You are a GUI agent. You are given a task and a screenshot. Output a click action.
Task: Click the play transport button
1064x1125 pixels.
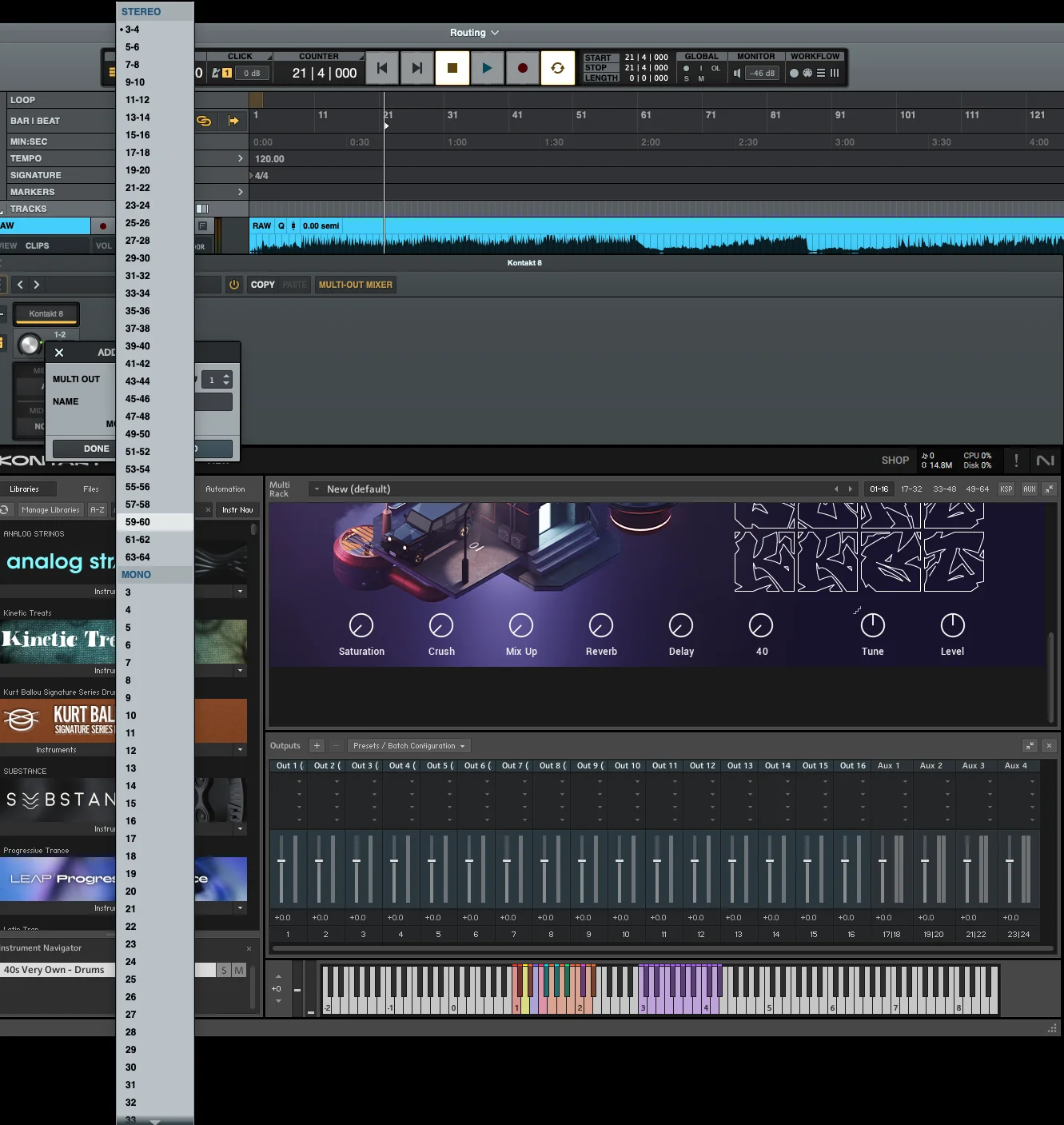[487, 69]
